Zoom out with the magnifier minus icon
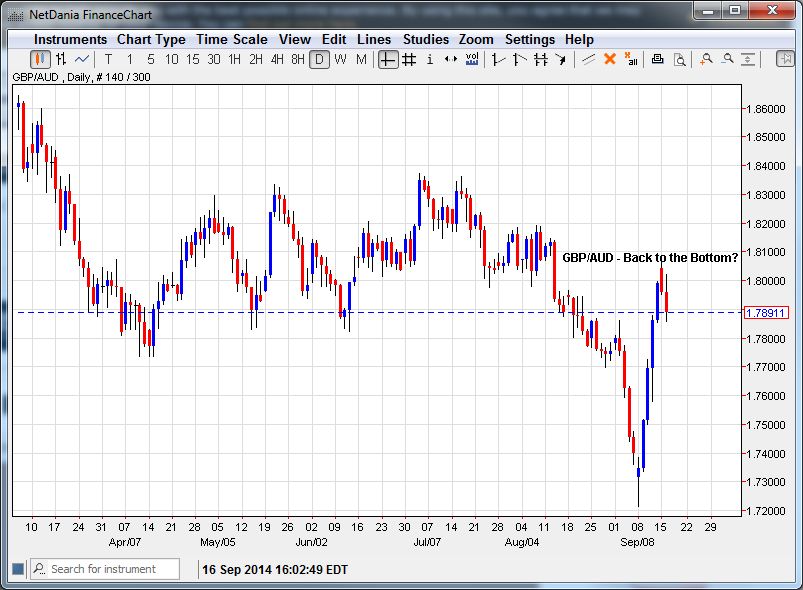The width and height of the screenshot is (803, 590). click(x=728, y=59)
